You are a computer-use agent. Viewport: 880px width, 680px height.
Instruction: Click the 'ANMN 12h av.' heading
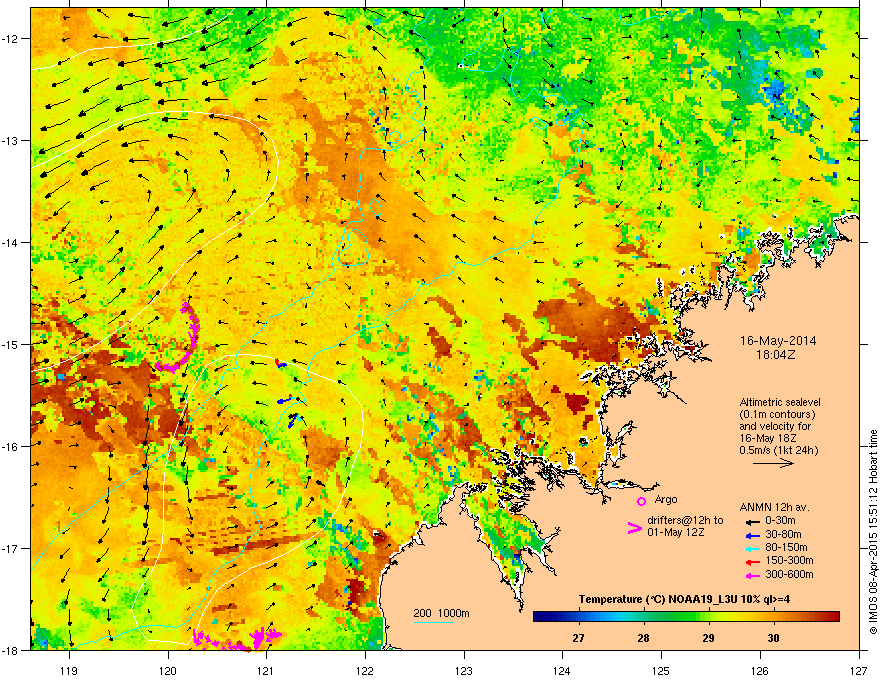[x=774, y=508]
